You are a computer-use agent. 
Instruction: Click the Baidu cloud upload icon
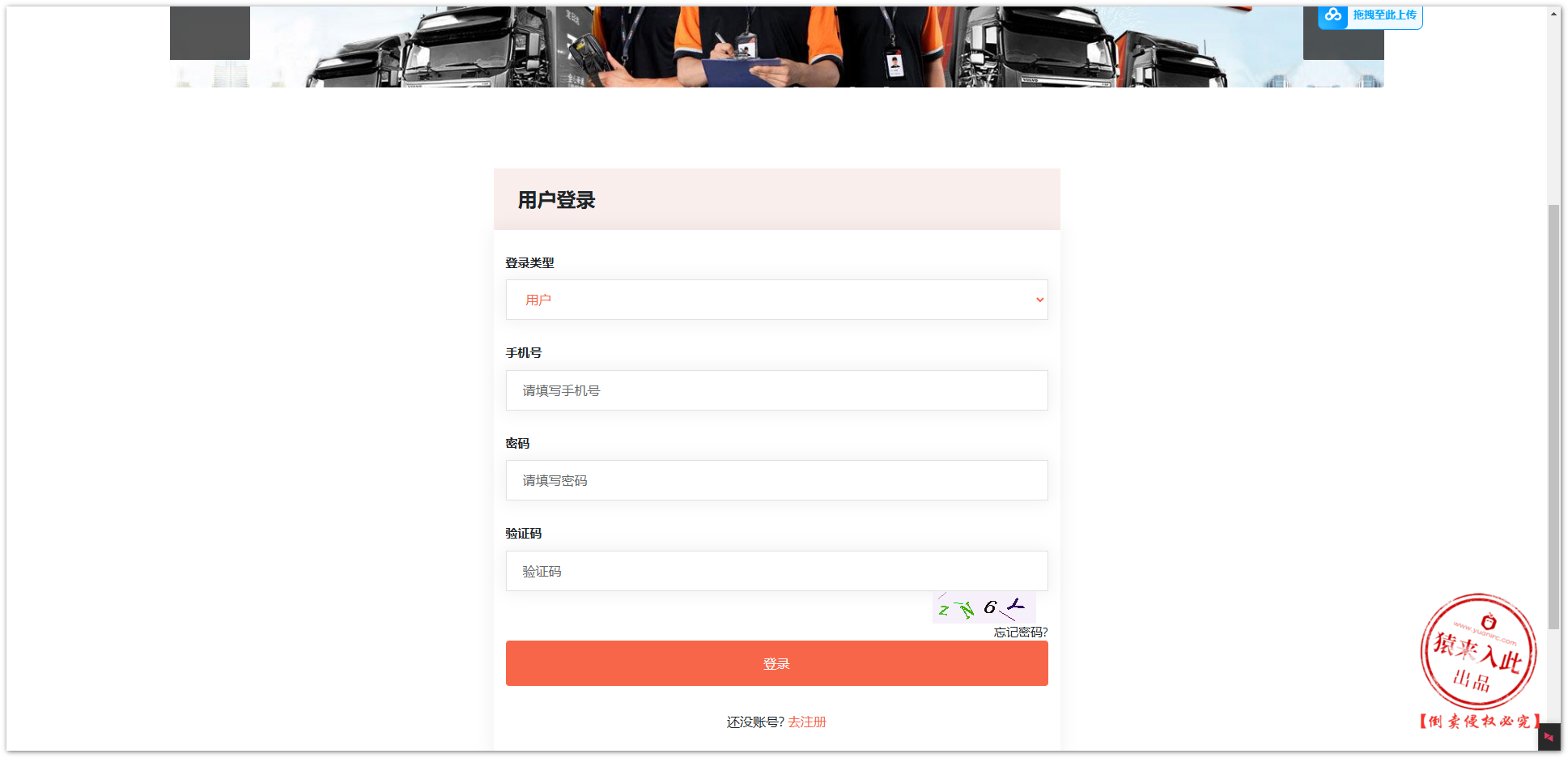tap(1332, 15)
